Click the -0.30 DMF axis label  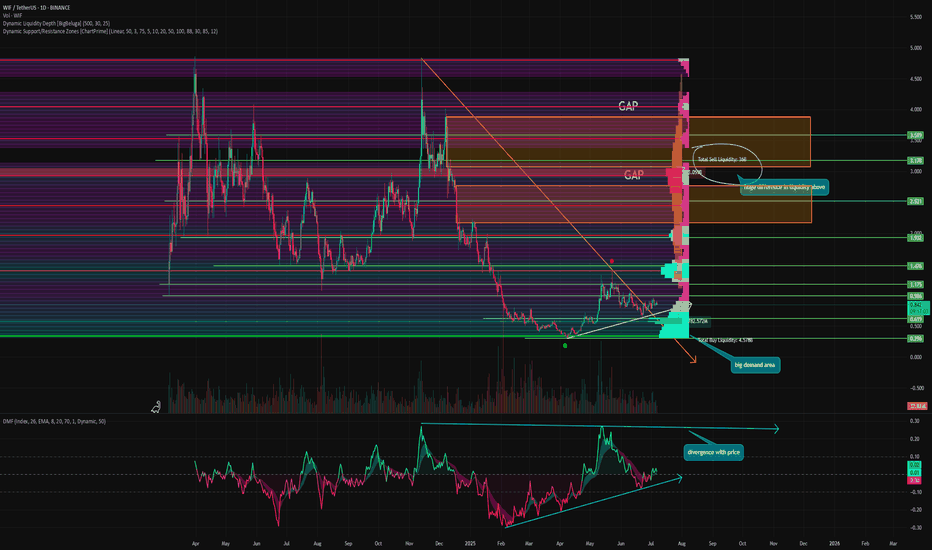(914, 527)
